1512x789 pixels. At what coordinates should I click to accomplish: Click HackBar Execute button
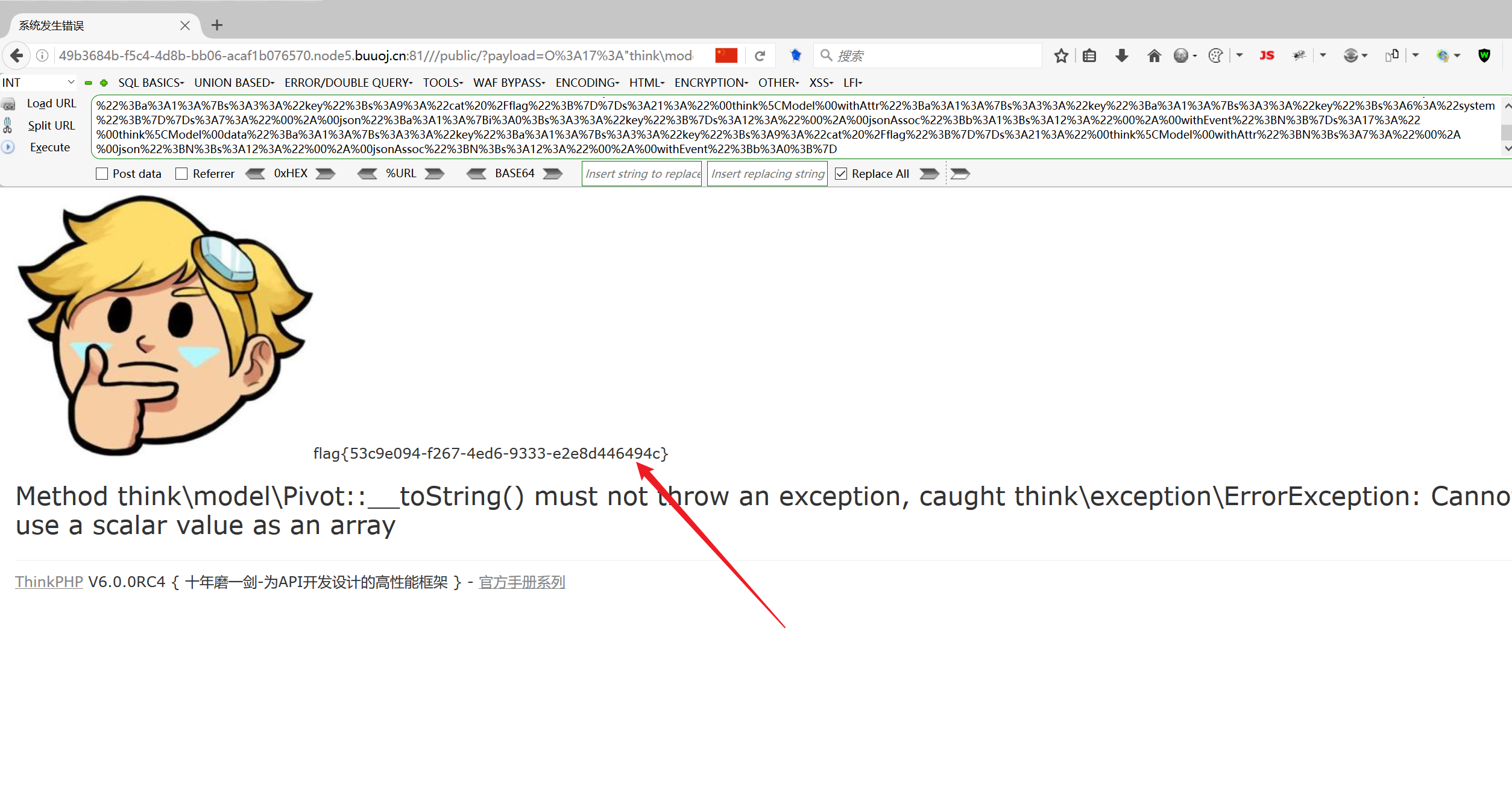(49, 148)
